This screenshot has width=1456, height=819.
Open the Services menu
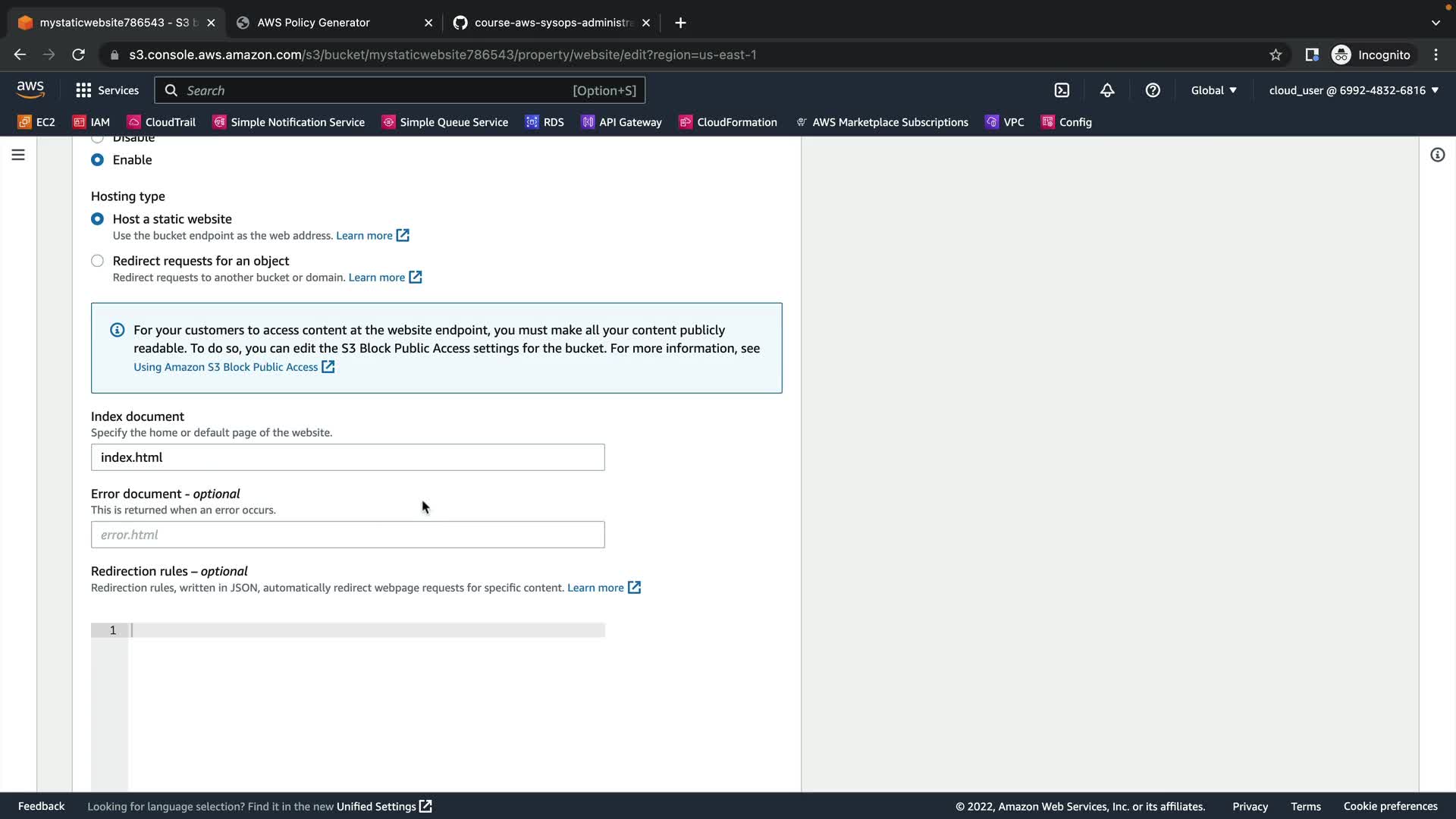(108, 90)
